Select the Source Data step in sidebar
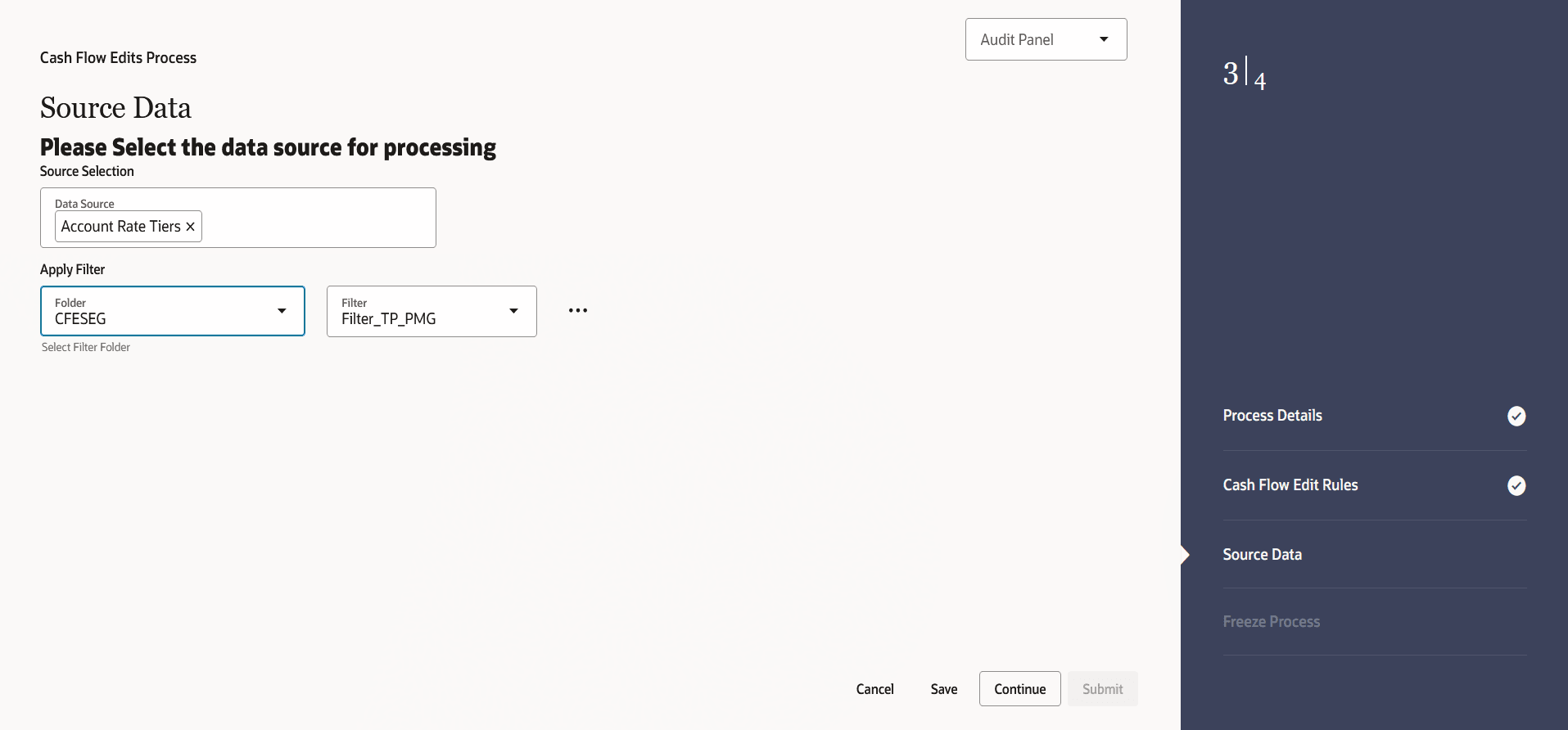 [1262, 554]
